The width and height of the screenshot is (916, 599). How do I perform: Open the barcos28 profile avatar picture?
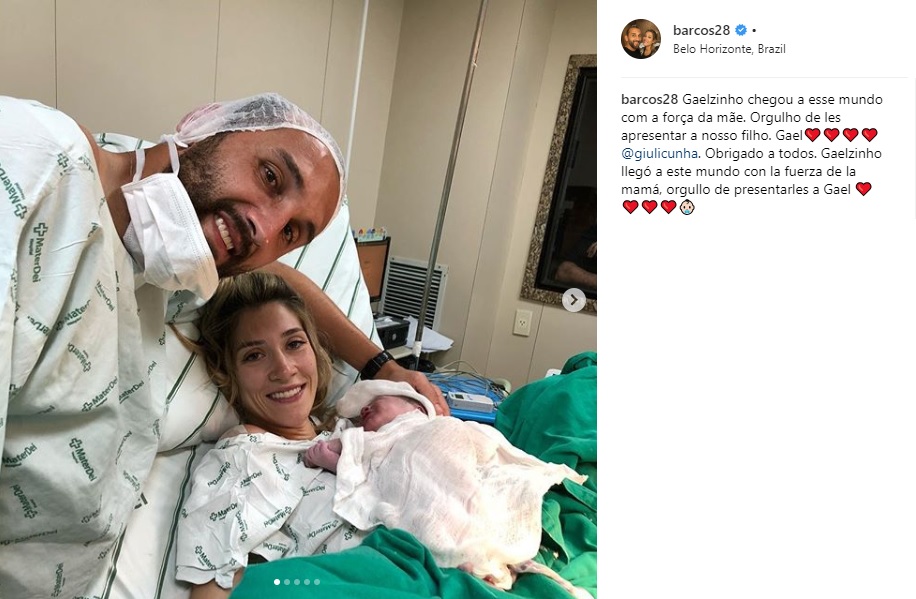click(641, 39)
